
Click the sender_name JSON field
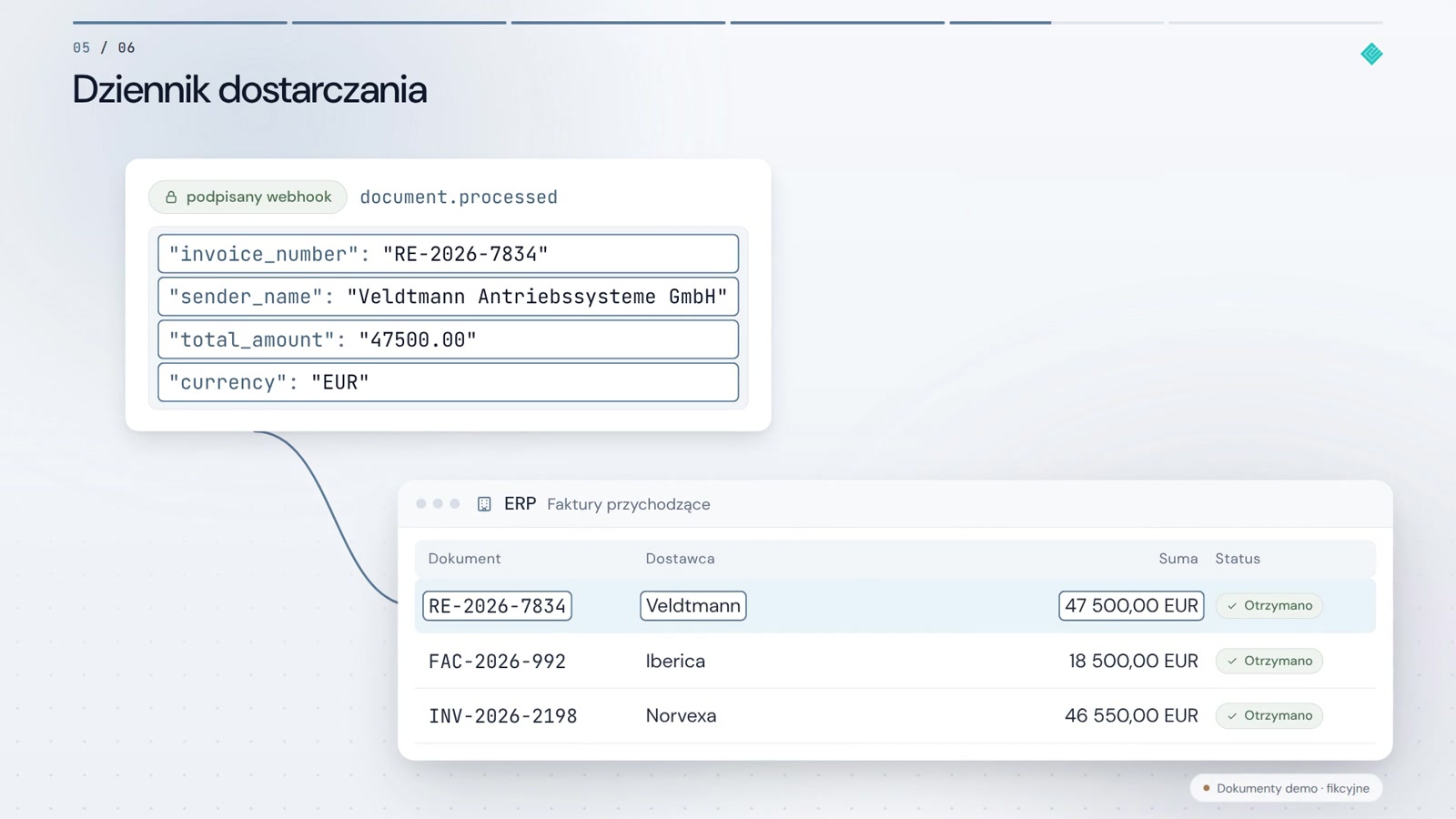click(x=448, y=297)
